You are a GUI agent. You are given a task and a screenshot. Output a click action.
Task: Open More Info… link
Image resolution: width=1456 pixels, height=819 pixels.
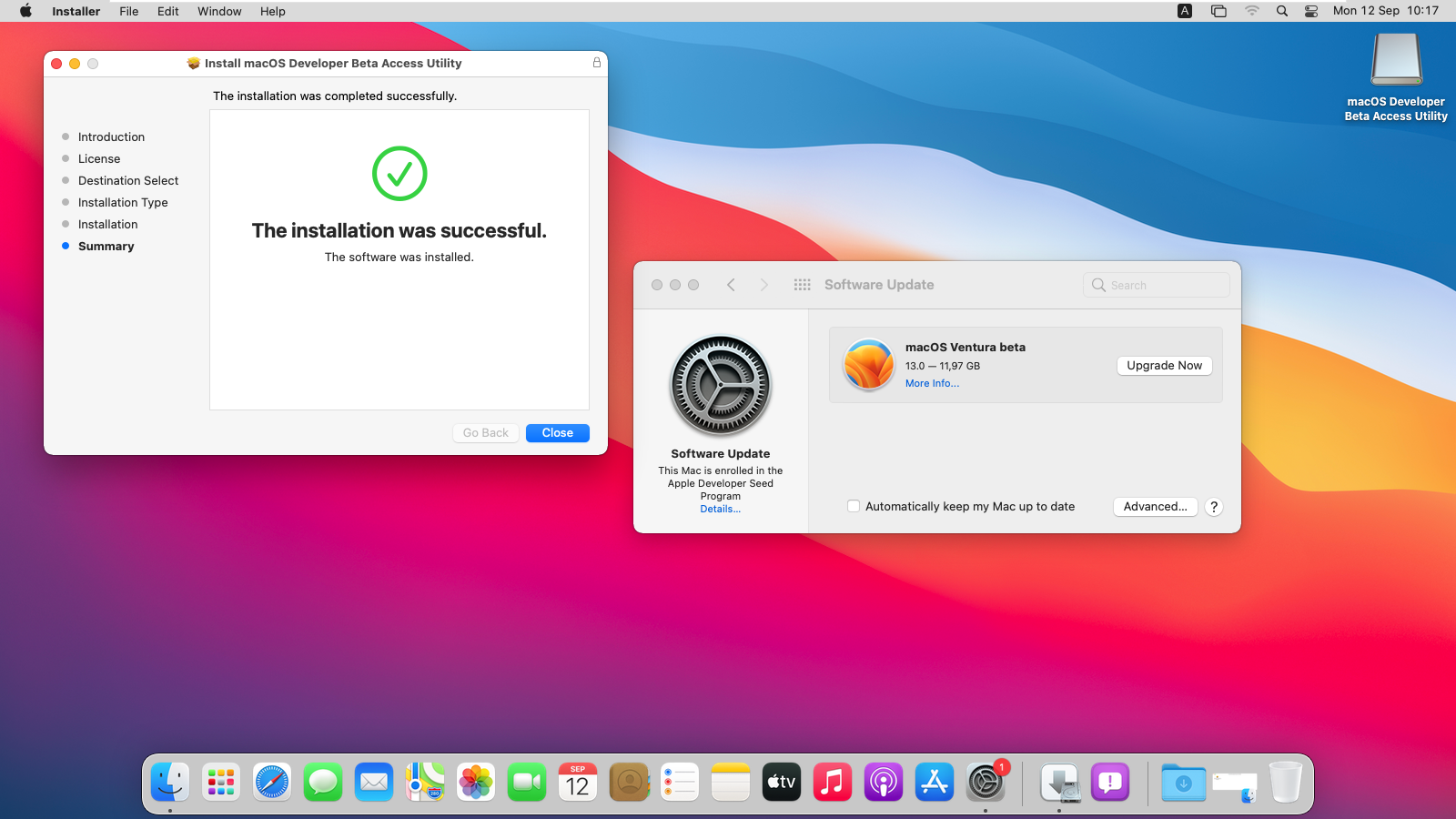pyautogui.click(x=932, y=383)
